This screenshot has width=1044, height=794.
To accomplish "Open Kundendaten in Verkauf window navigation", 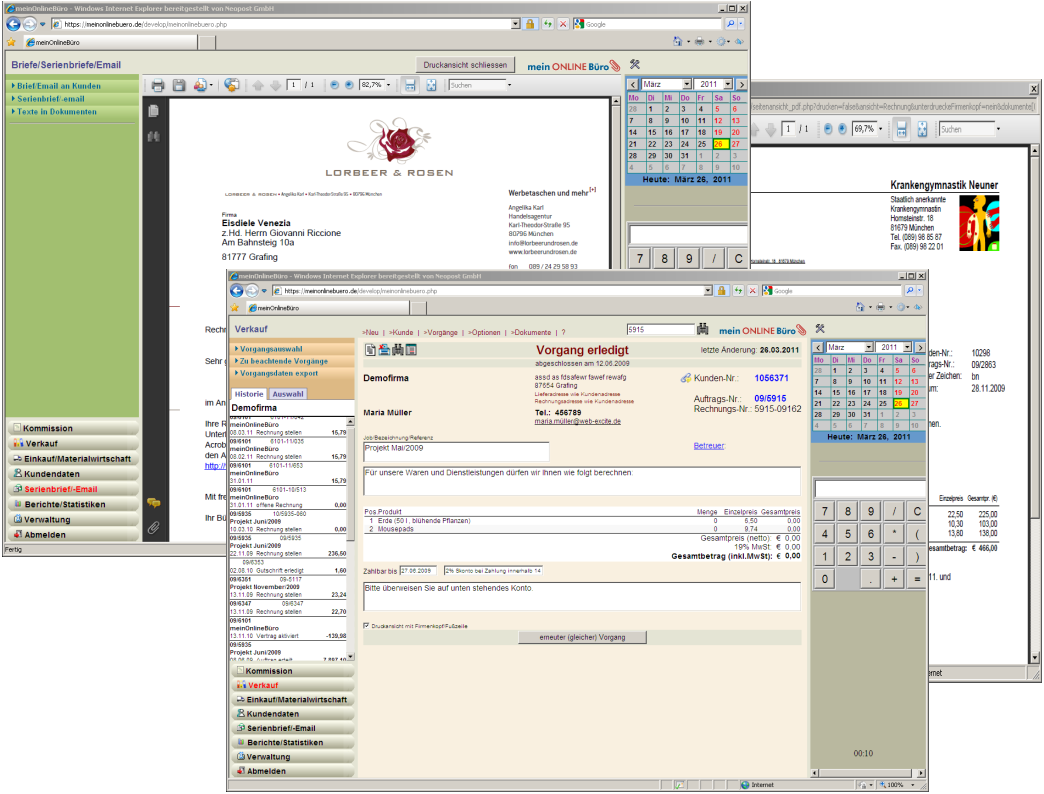I will pos(293,713).
